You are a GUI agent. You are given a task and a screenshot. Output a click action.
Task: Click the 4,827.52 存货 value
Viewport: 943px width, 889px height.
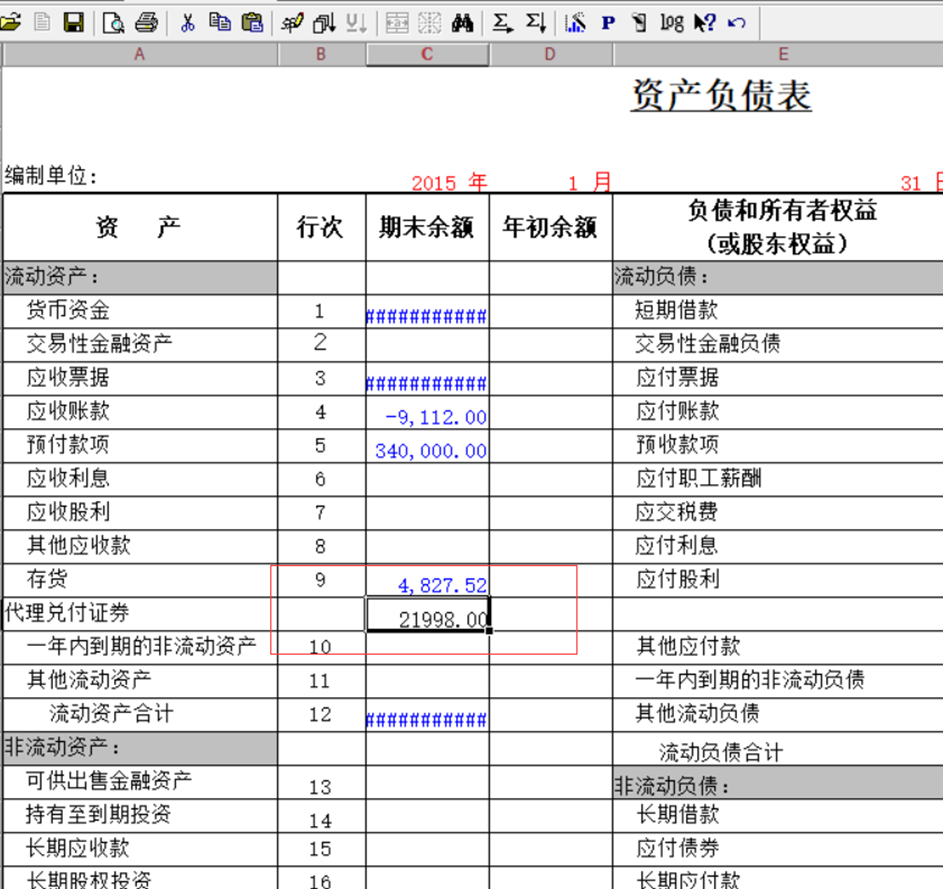pos(442,585)
